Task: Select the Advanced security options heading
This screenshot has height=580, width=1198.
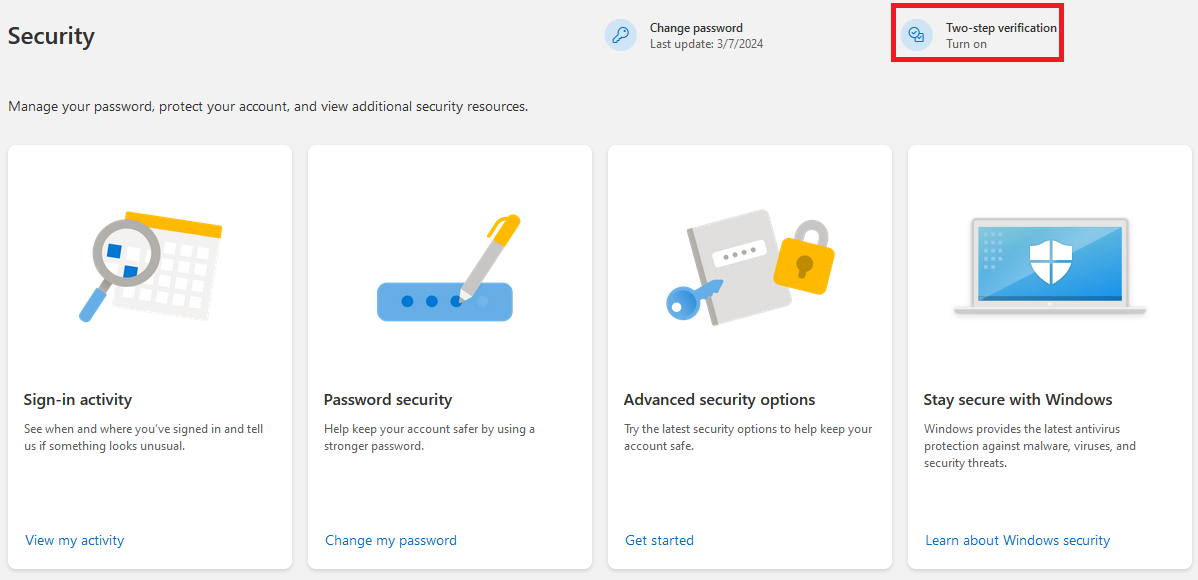Action: pos(719,400)
